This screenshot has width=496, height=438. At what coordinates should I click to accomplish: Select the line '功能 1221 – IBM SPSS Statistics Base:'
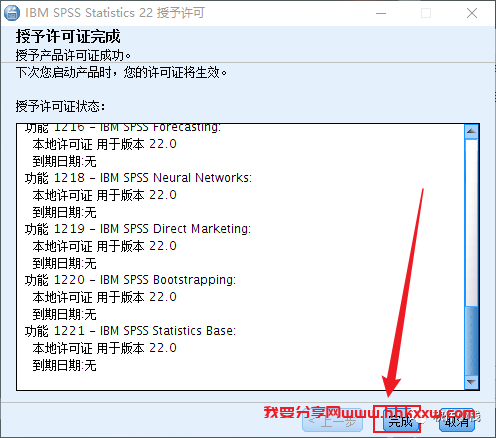coord(130,331)
